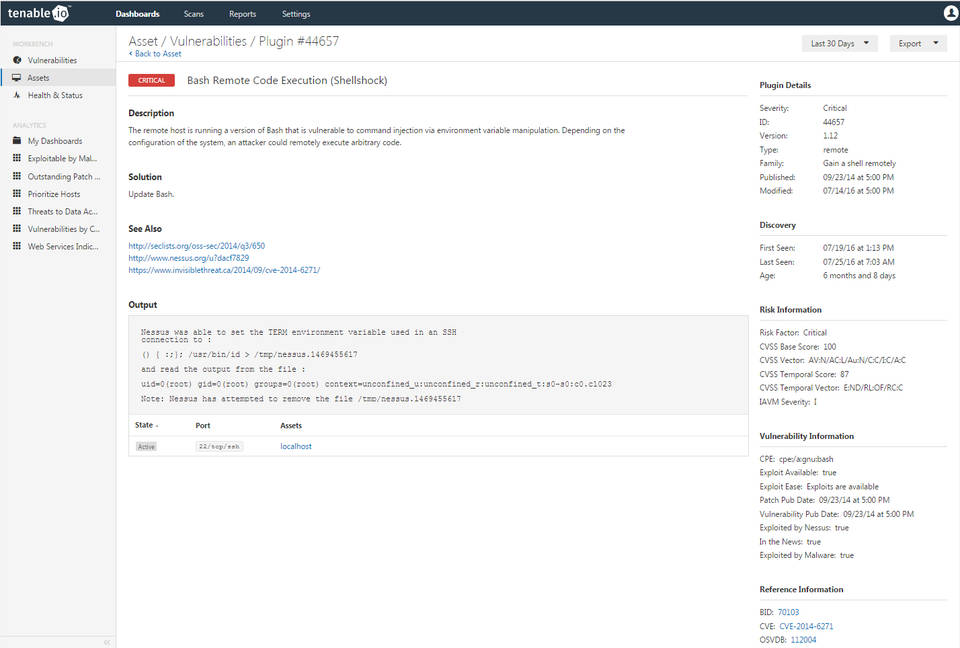Click the Back to Asset link
960x648 pixels.
155,54
